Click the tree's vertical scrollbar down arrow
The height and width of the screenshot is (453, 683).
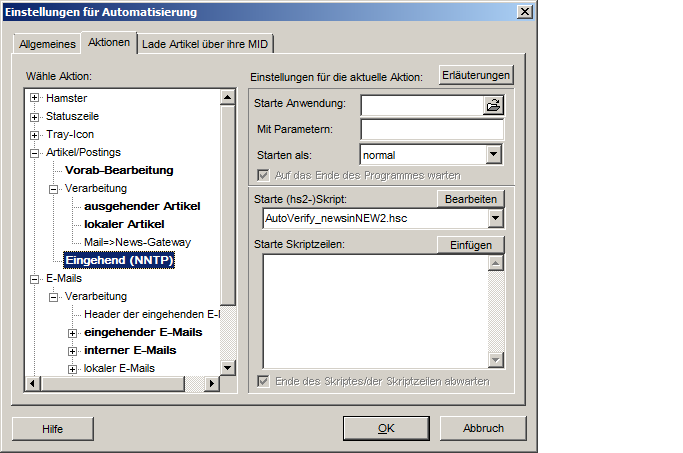coord(228,367)
